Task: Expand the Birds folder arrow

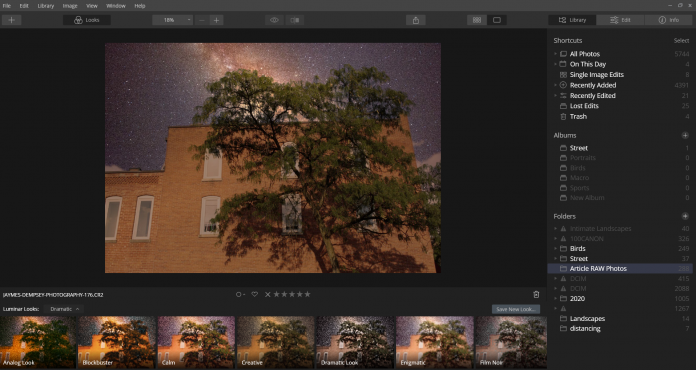Action: click(x=555, y=248)
